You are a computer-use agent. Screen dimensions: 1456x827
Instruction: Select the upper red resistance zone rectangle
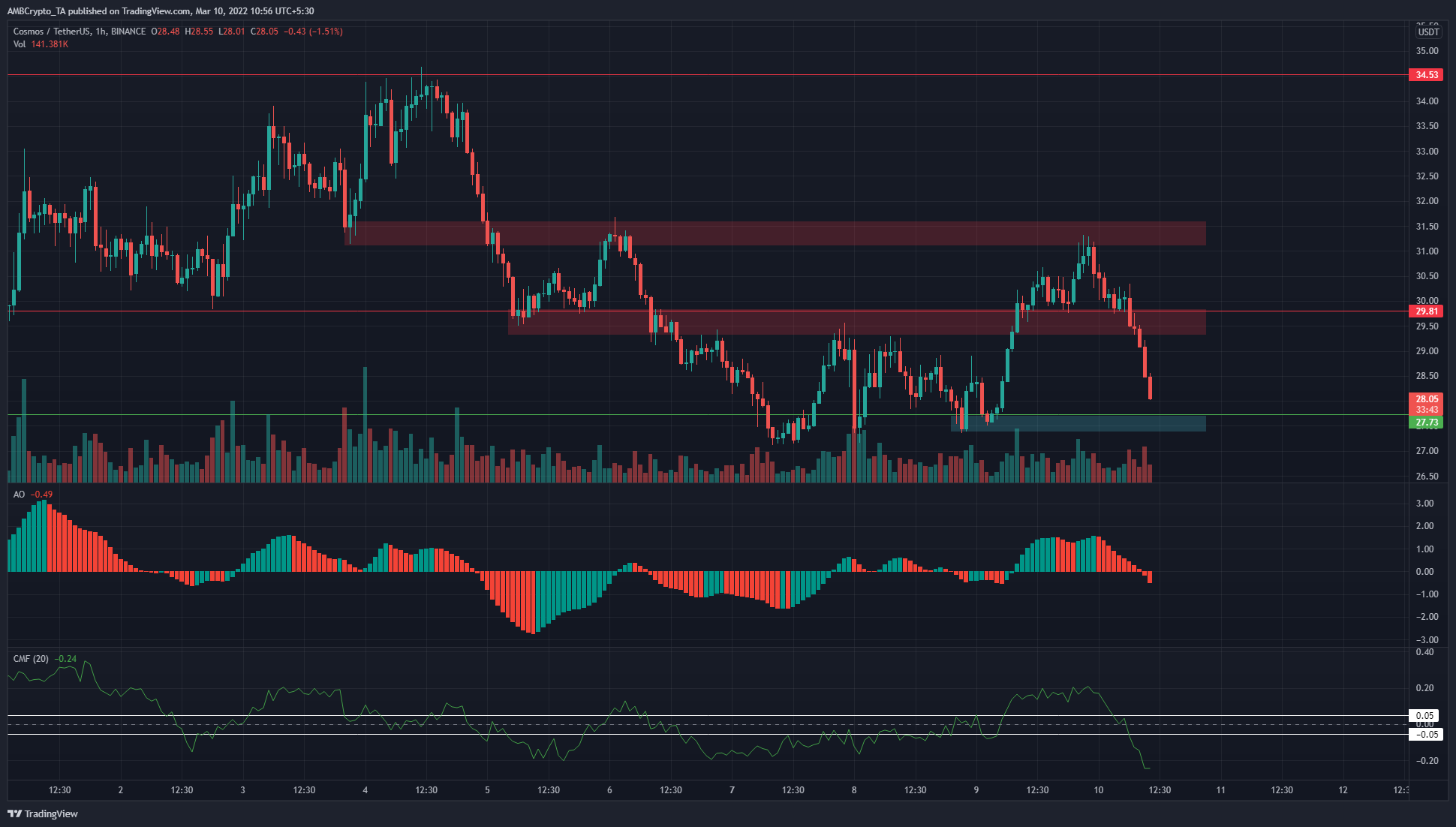click(x=775, y=233)
